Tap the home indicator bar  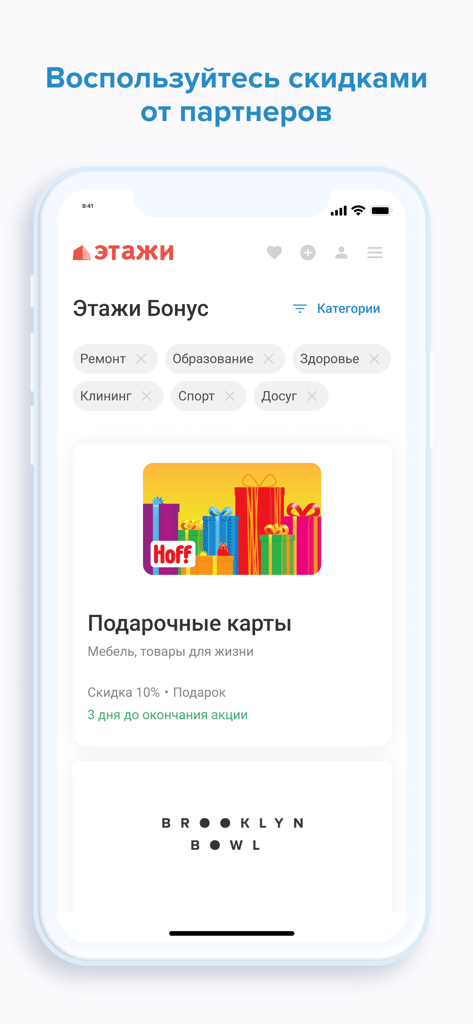tap(232, 933)
